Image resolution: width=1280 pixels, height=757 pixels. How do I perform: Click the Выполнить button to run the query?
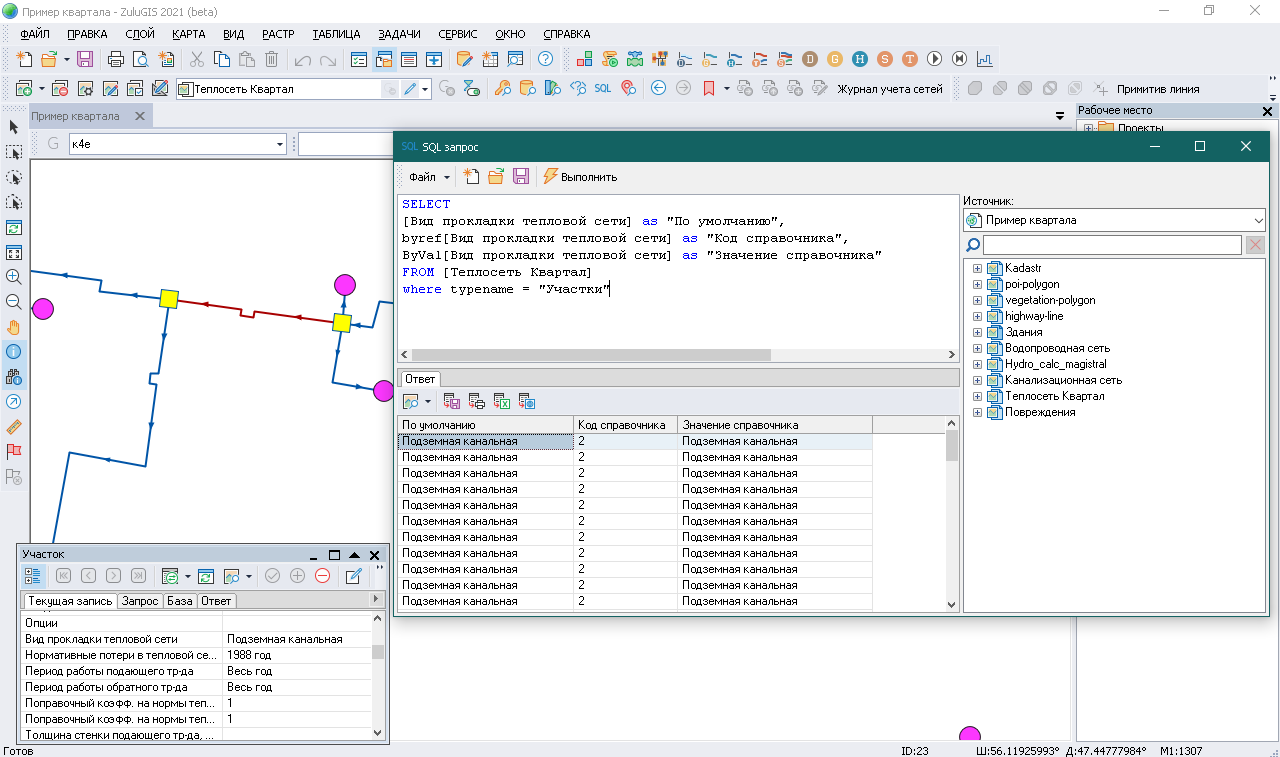pyautogui.click(x=580, y=177)
